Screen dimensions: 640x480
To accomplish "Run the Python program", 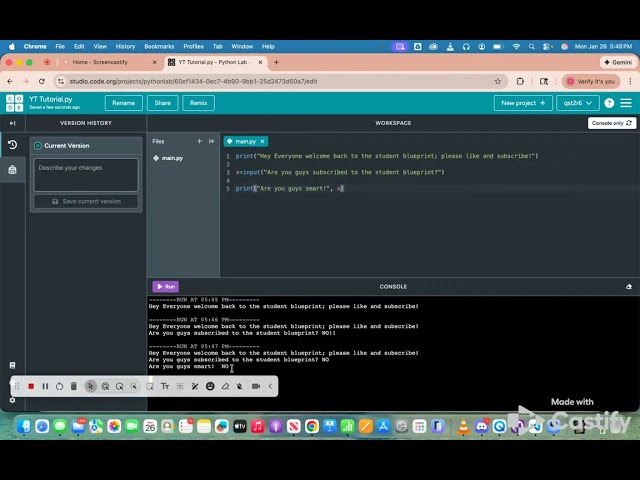I will [165, 287].
